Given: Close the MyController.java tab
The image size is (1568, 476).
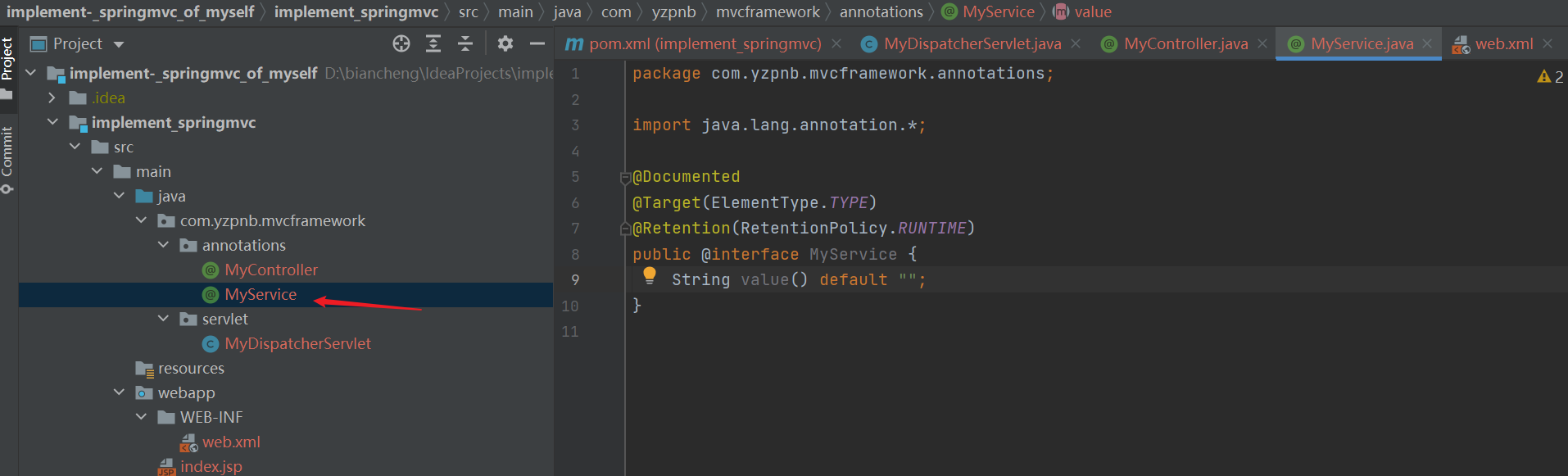Looking at the screenshot, I should 1262,43.
